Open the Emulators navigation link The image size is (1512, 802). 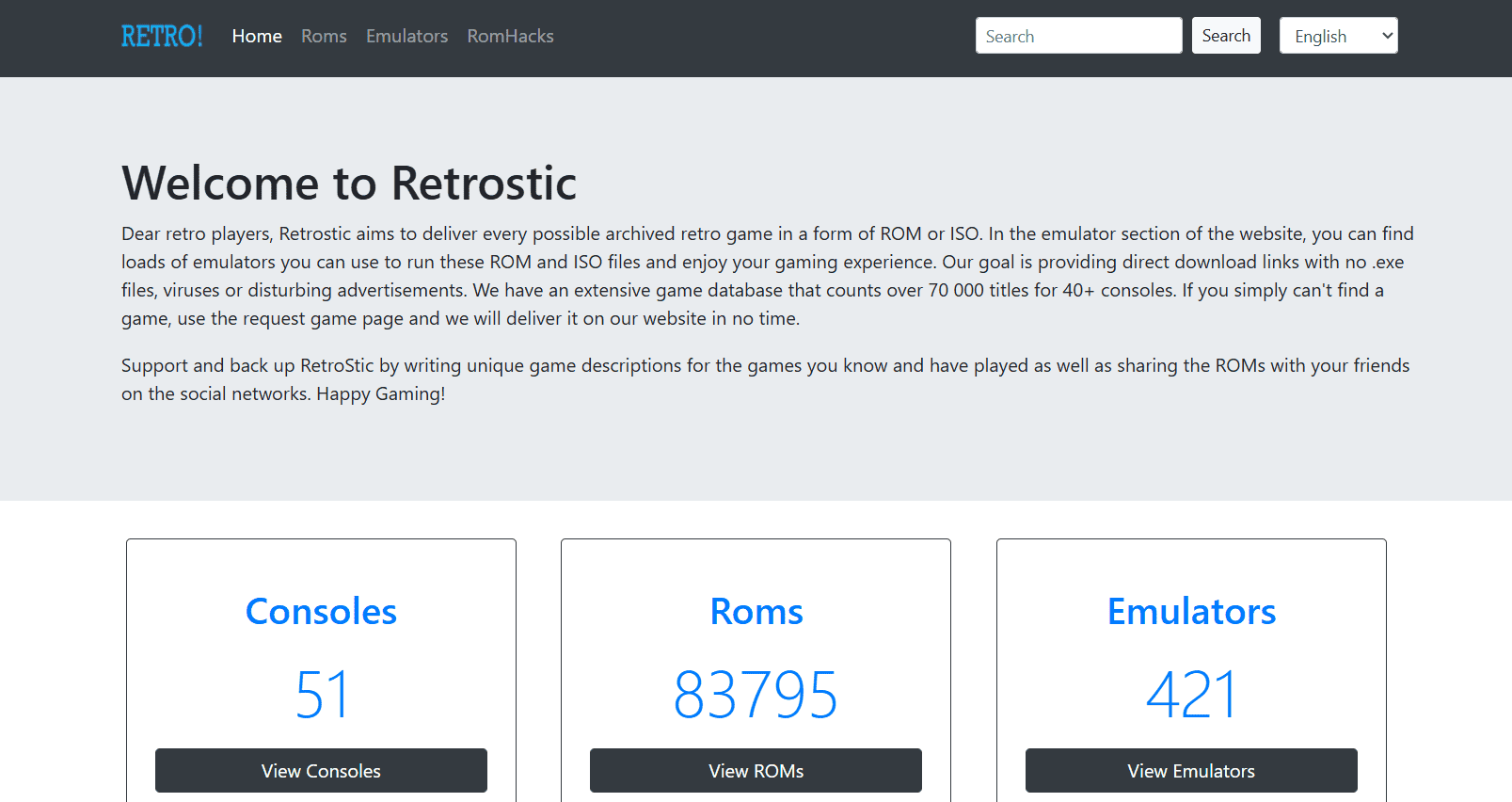click(406, 36)
